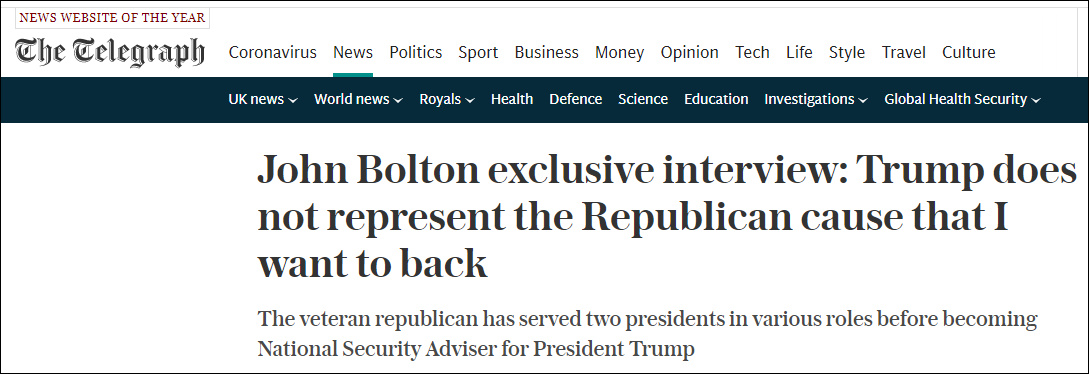Image resolution: width=1089 pixels, height=374 pixels.
Task: Open the Sport section
Action: coord(478,52)
